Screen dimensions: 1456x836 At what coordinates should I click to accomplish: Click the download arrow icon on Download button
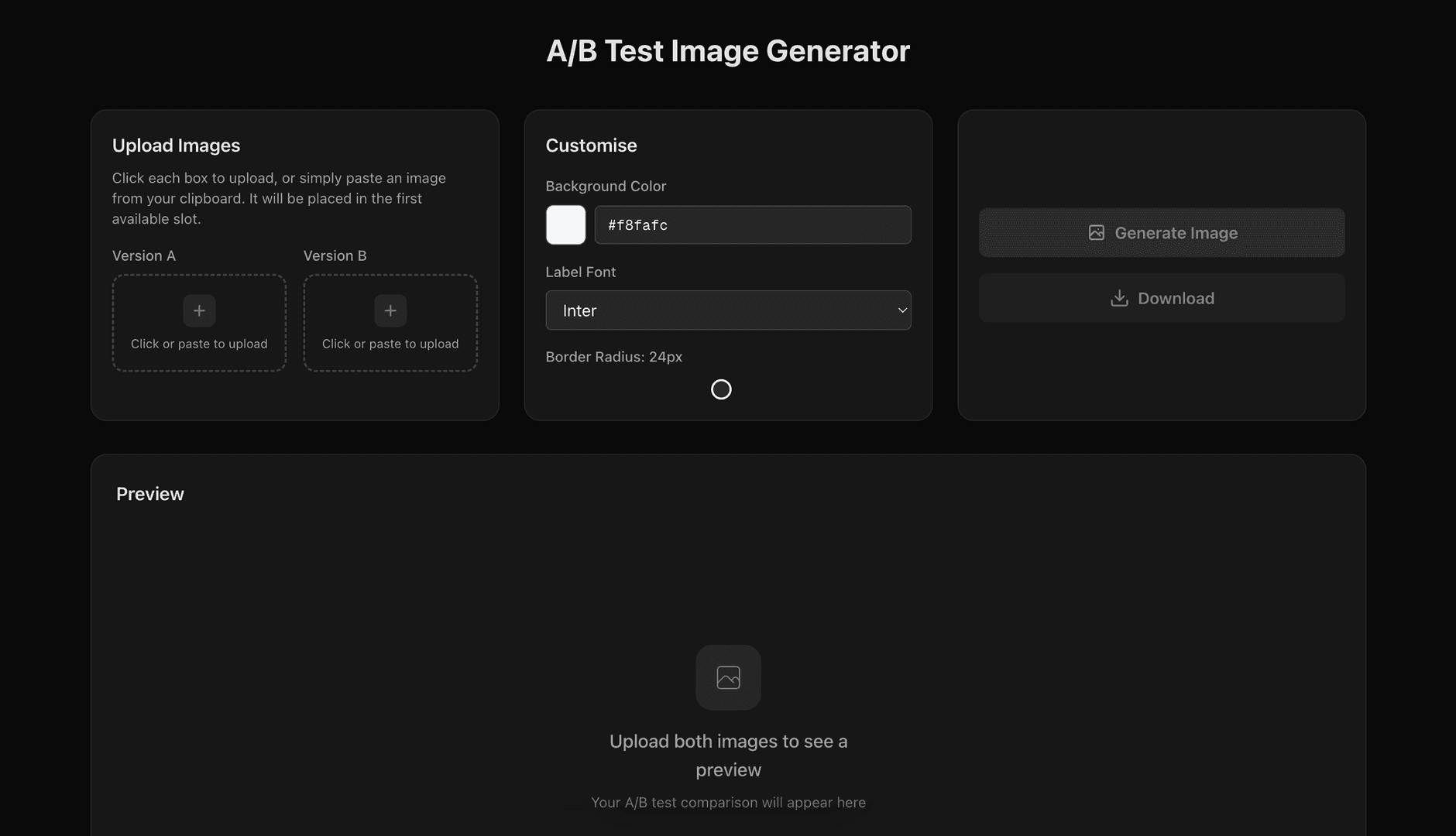pos(1118,298)
